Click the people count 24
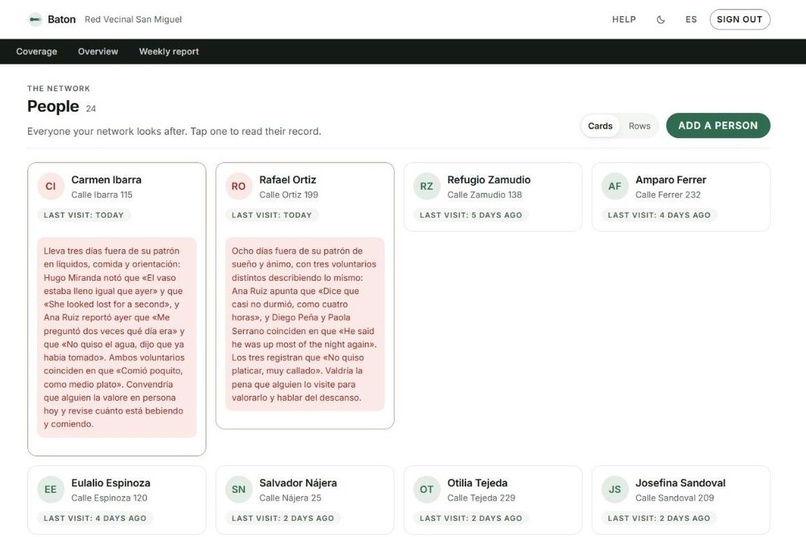 (90, 109)
